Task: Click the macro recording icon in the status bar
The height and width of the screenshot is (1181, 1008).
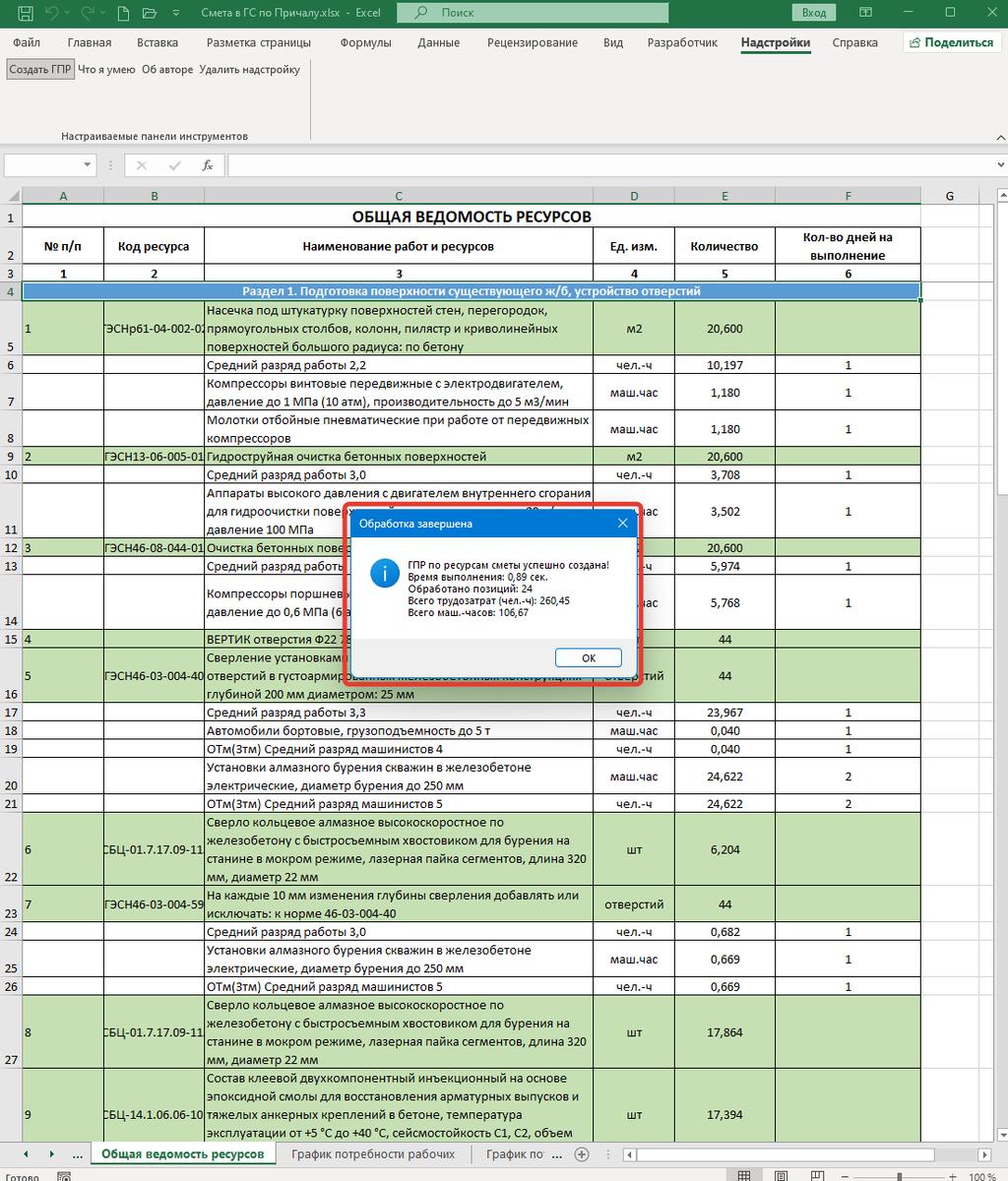Action: click(64, 1176)
